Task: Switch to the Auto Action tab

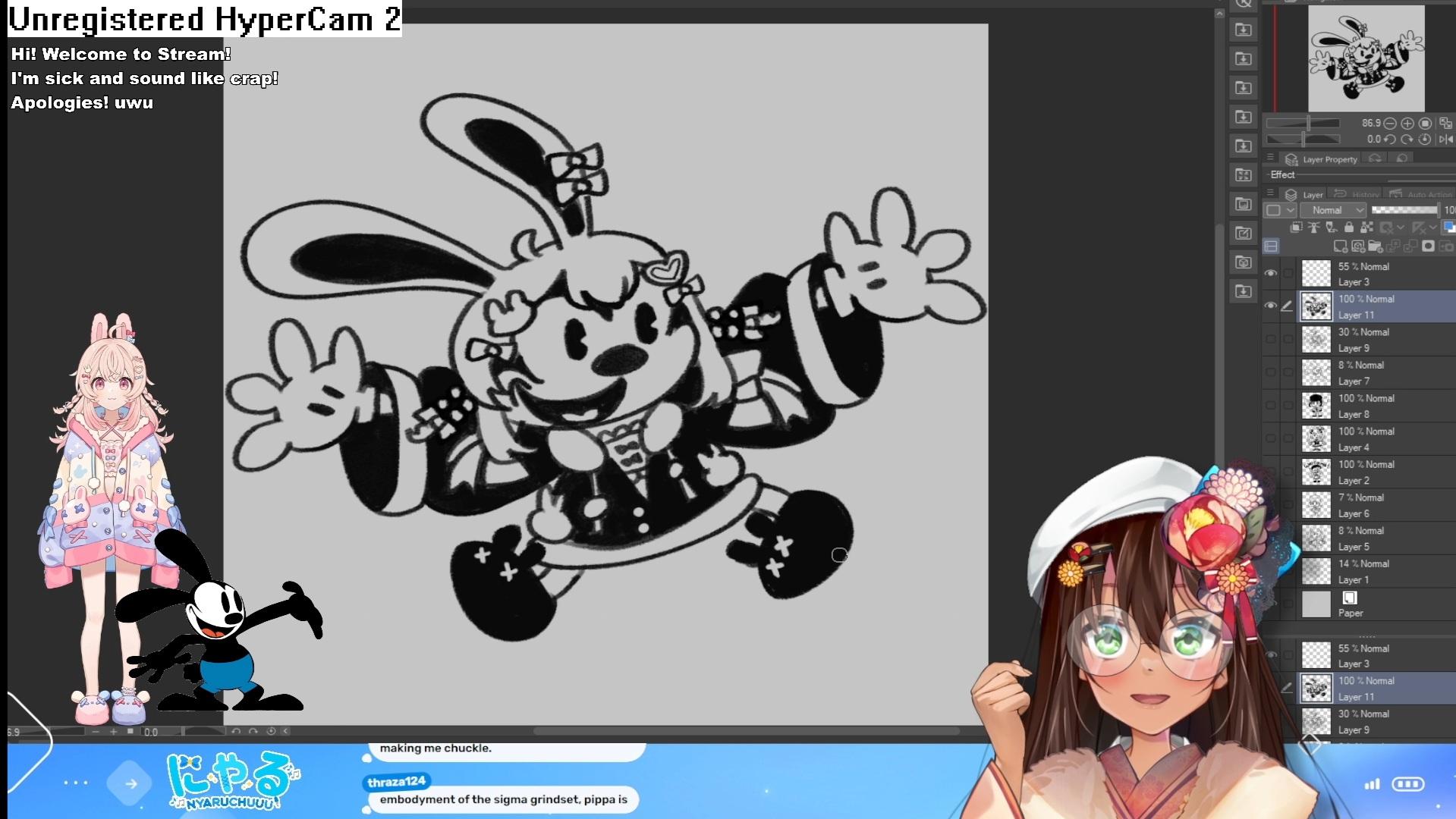Action: click(1421, 195)
